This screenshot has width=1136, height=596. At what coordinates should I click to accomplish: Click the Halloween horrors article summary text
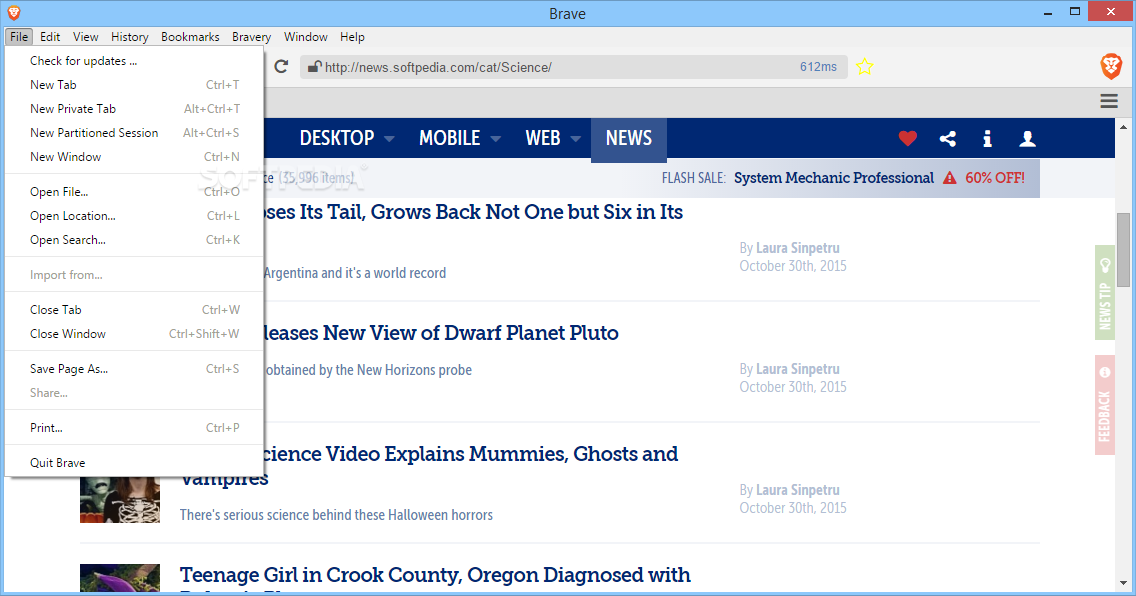click(x=336, y=515)
